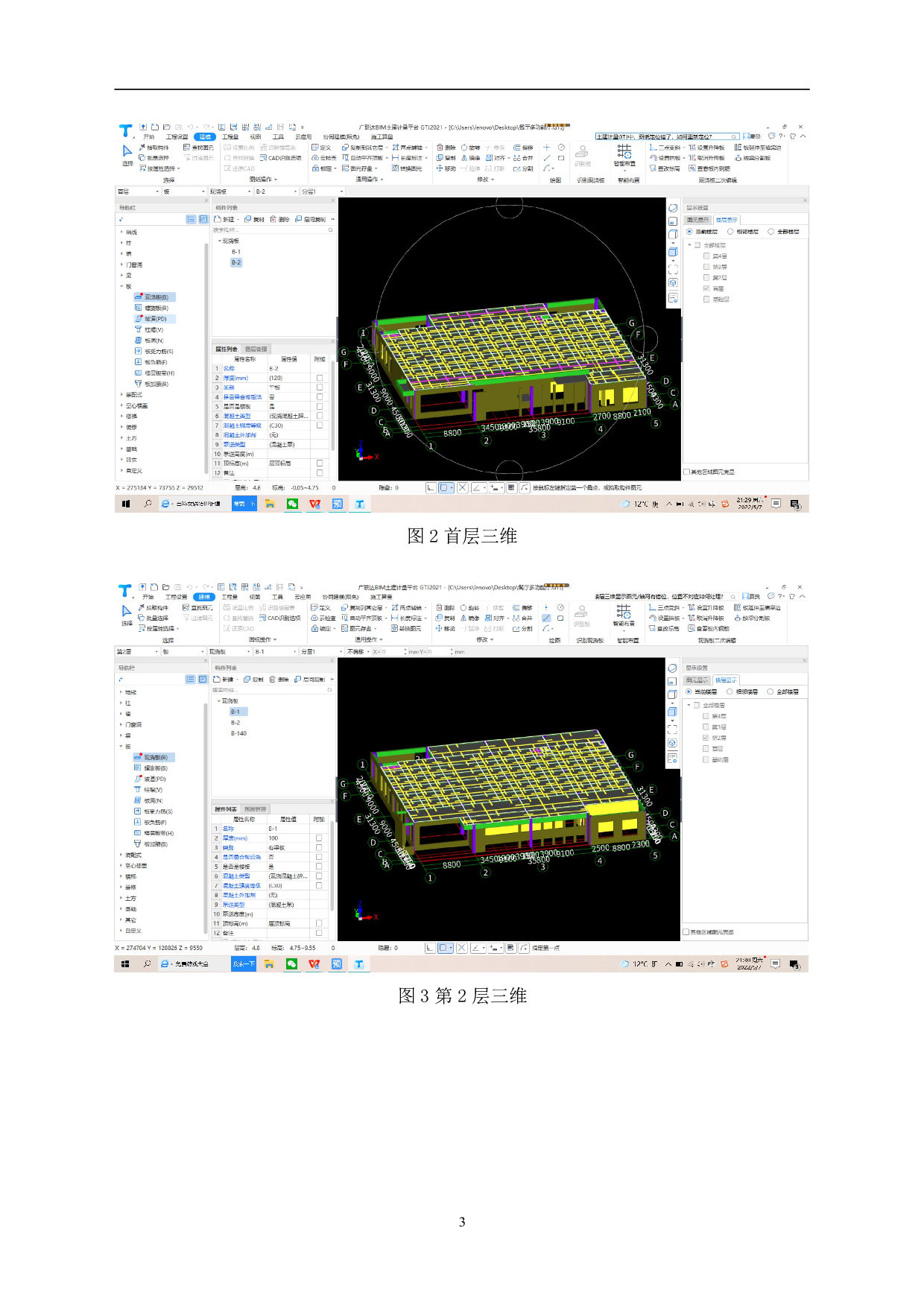Select 拾取构件 tool in the lower screenshot
The width and height of the screenshot is (924, 1307).
point(154,608)
